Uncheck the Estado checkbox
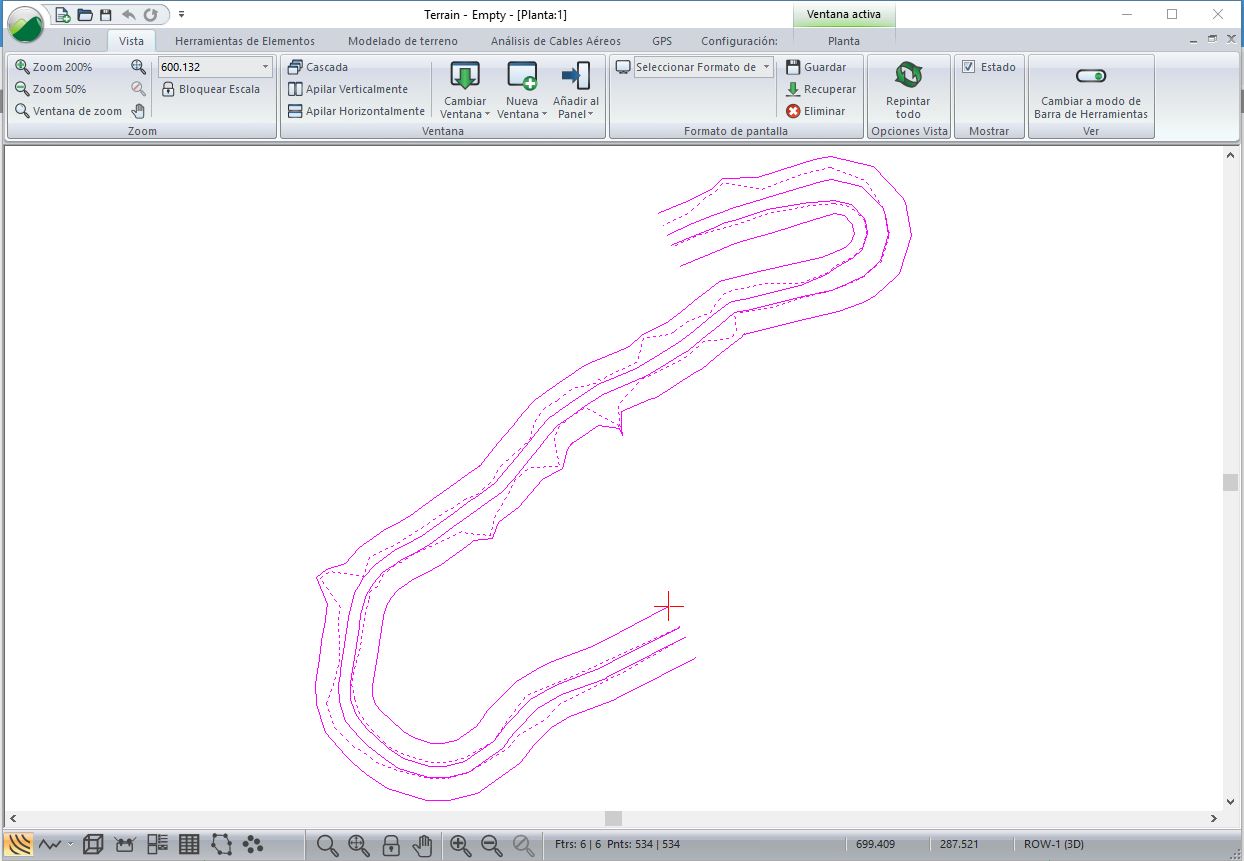This screenshot has width=1244, height=861. click(x=968, y=67)
